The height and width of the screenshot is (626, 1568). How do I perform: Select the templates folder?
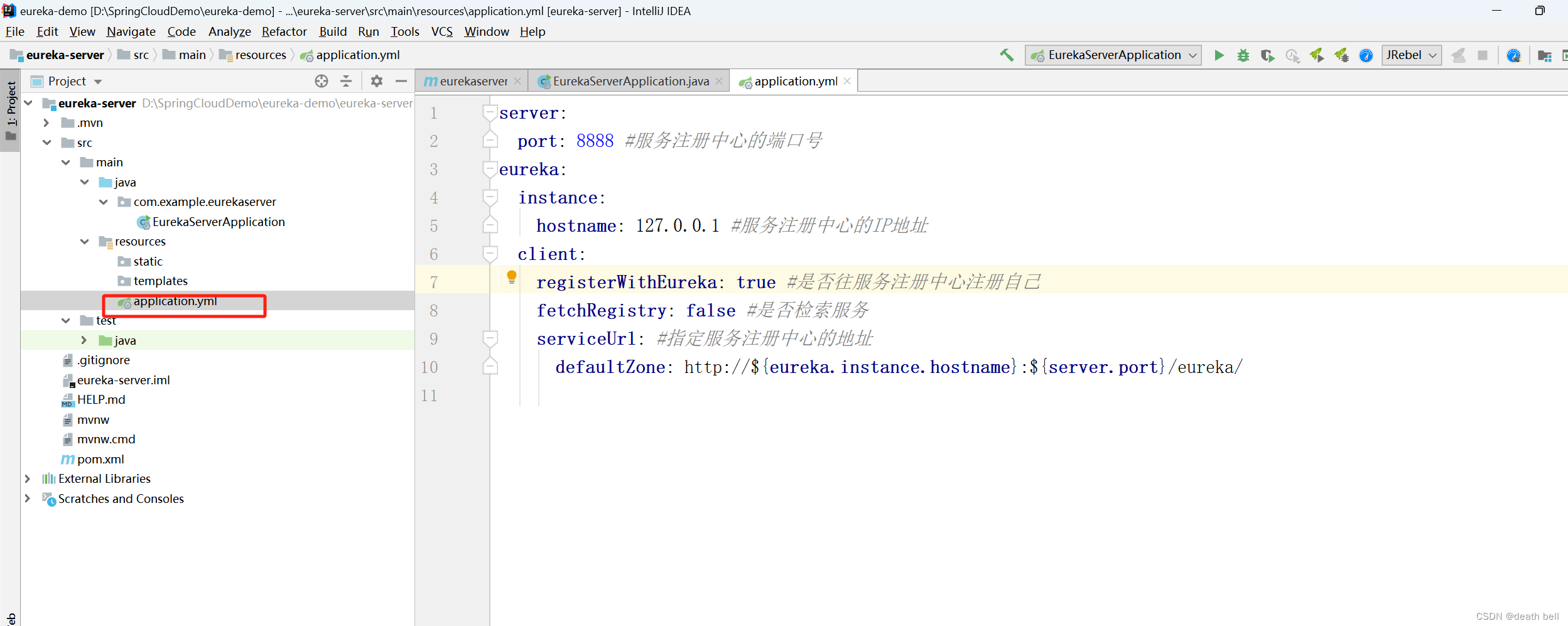[160, 281]
